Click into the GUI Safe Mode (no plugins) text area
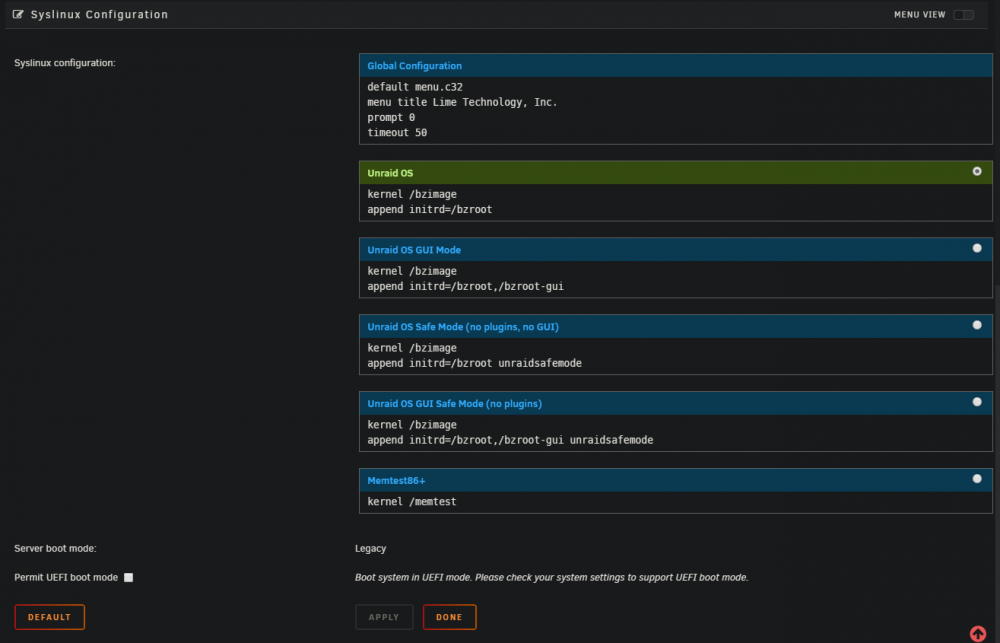This screenshot has width=1000, height=643. (x=675, y=432)
